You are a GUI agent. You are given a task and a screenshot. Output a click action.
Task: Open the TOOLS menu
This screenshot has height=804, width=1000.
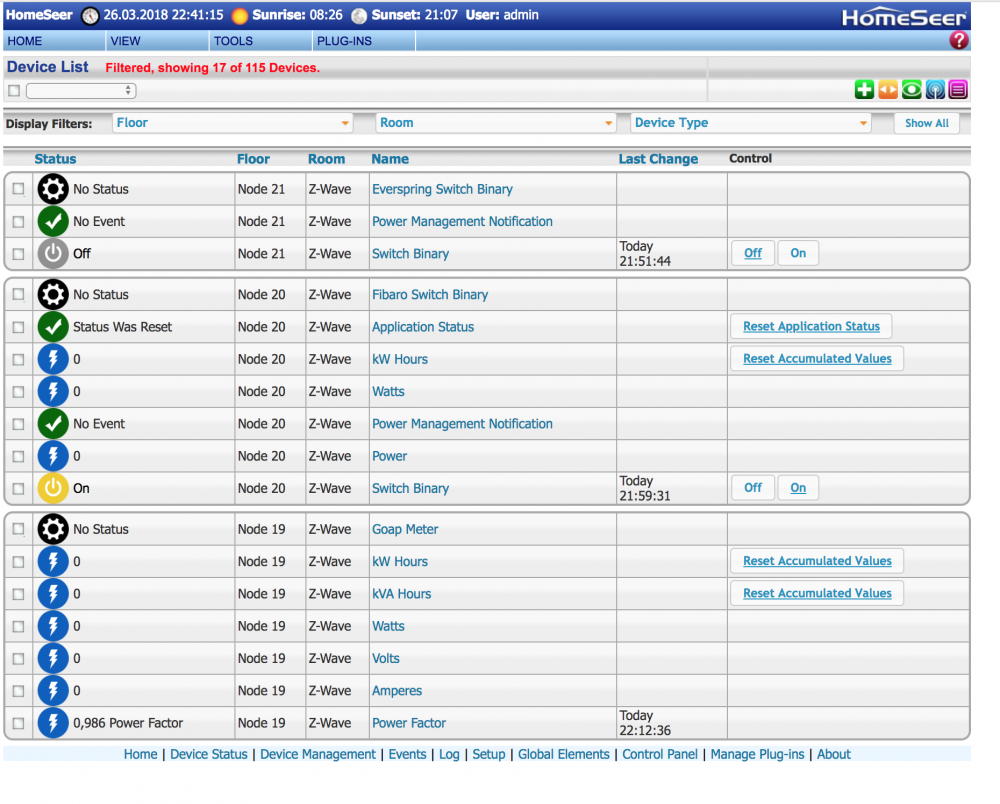(x=233, y=41)
